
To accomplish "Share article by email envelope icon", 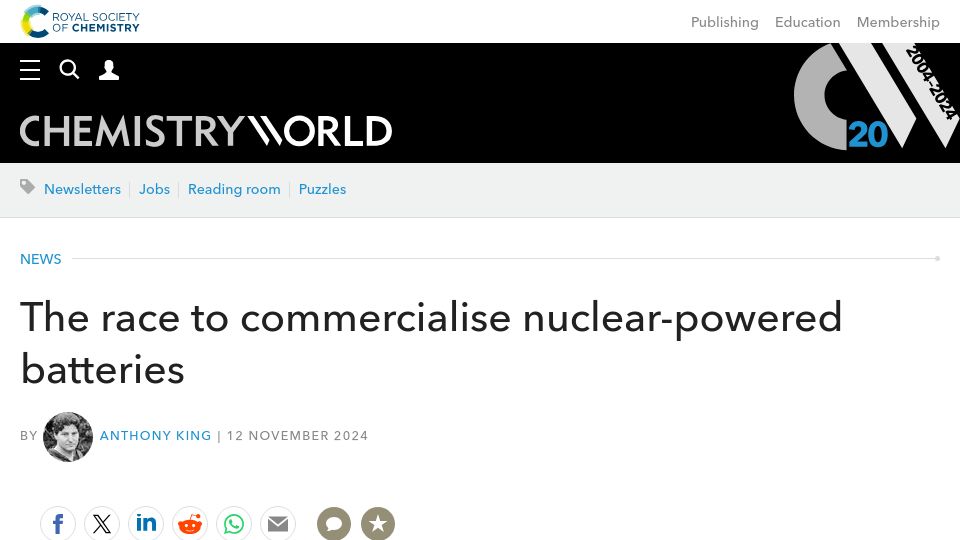I will coord(278,523).
